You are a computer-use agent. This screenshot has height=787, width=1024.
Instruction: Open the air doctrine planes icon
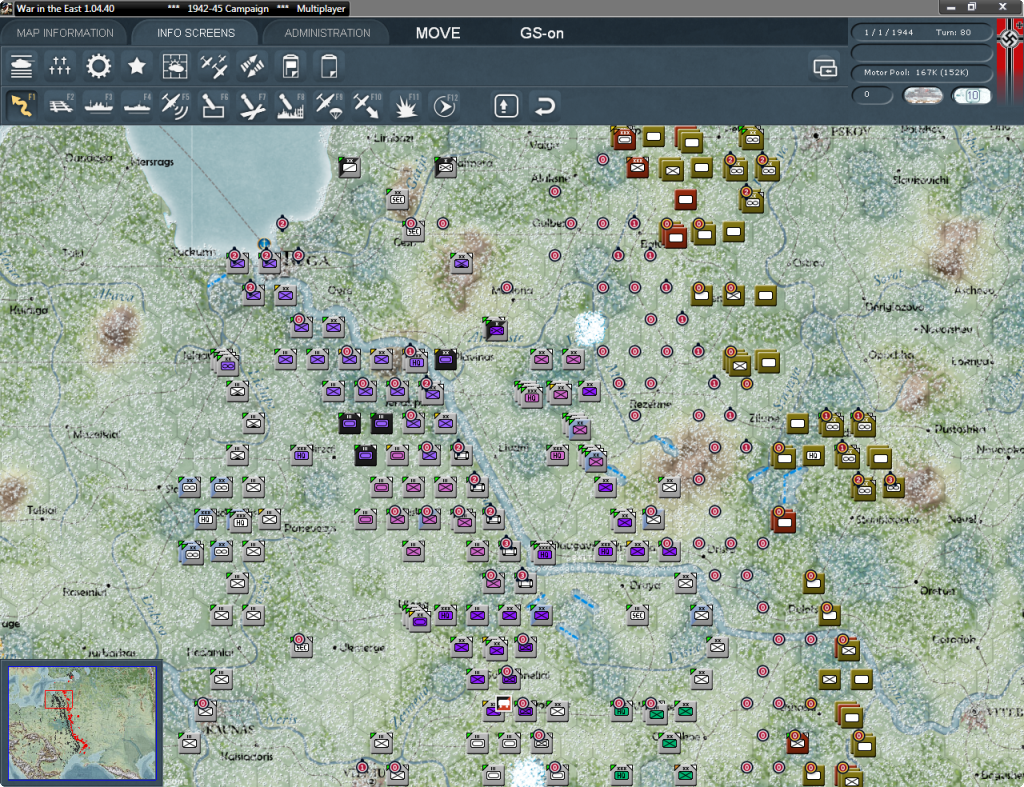tap(214, 66)
